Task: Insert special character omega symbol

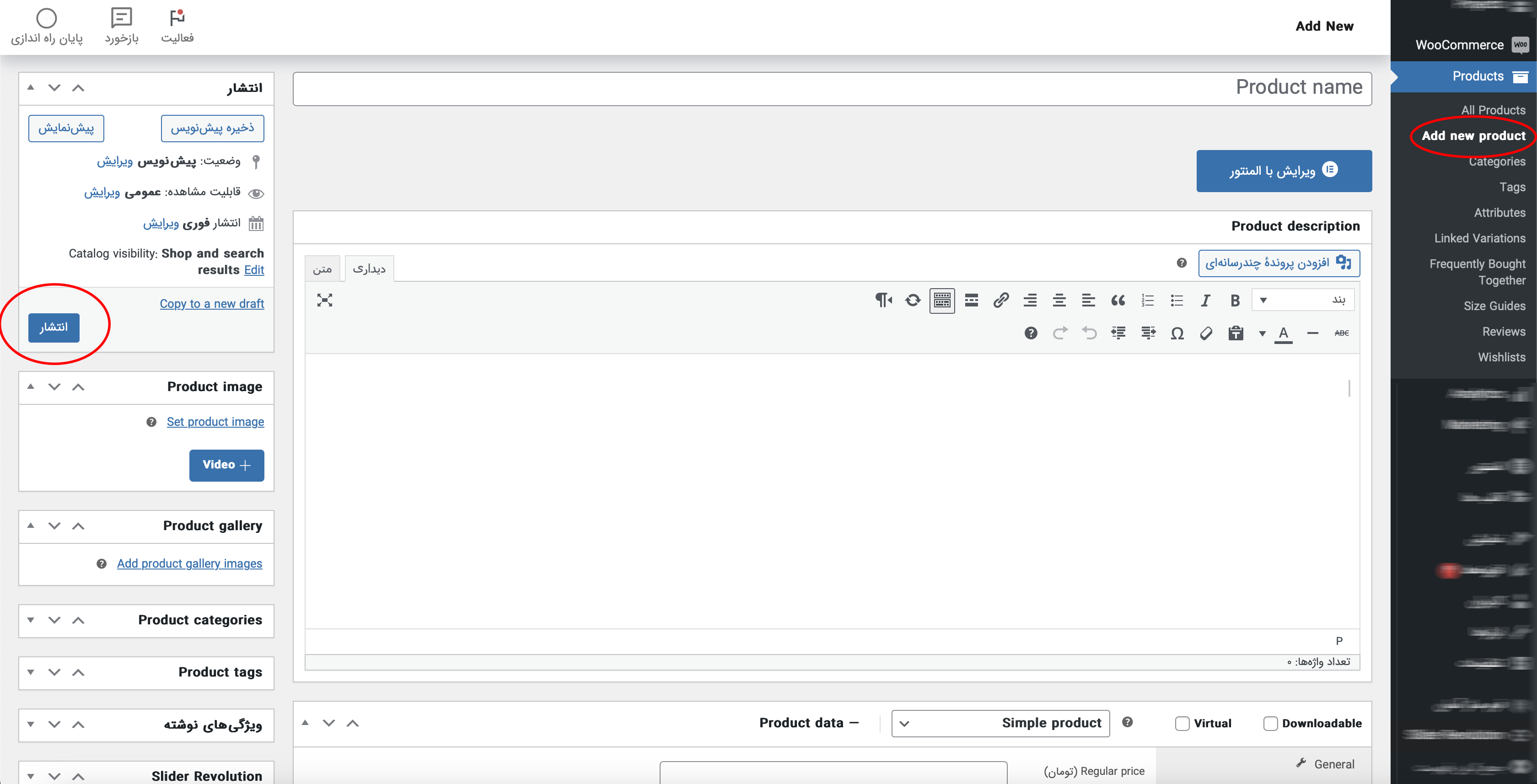Action: (x=1177, y=333)
